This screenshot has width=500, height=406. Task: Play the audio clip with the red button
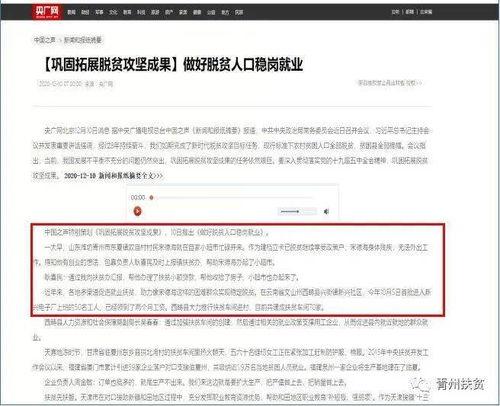[137, 211]
